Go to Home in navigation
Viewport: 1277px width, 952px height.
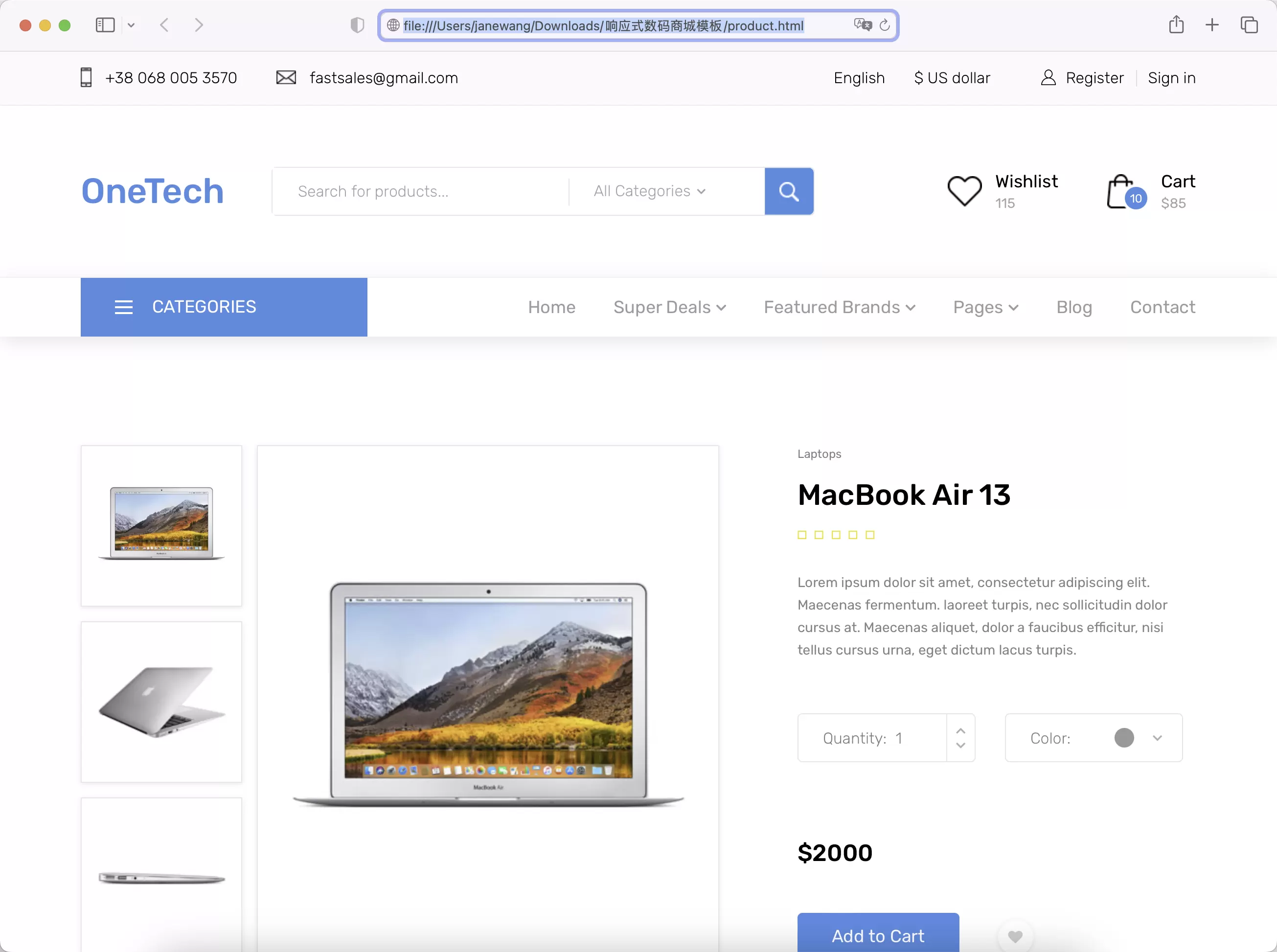(x=551, y=307)
